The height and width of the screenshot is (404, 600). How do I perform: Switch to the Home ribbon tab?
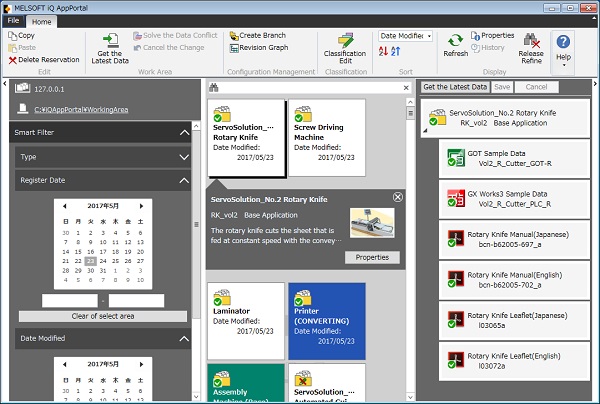pyautogui.click(x=41, y=21)
